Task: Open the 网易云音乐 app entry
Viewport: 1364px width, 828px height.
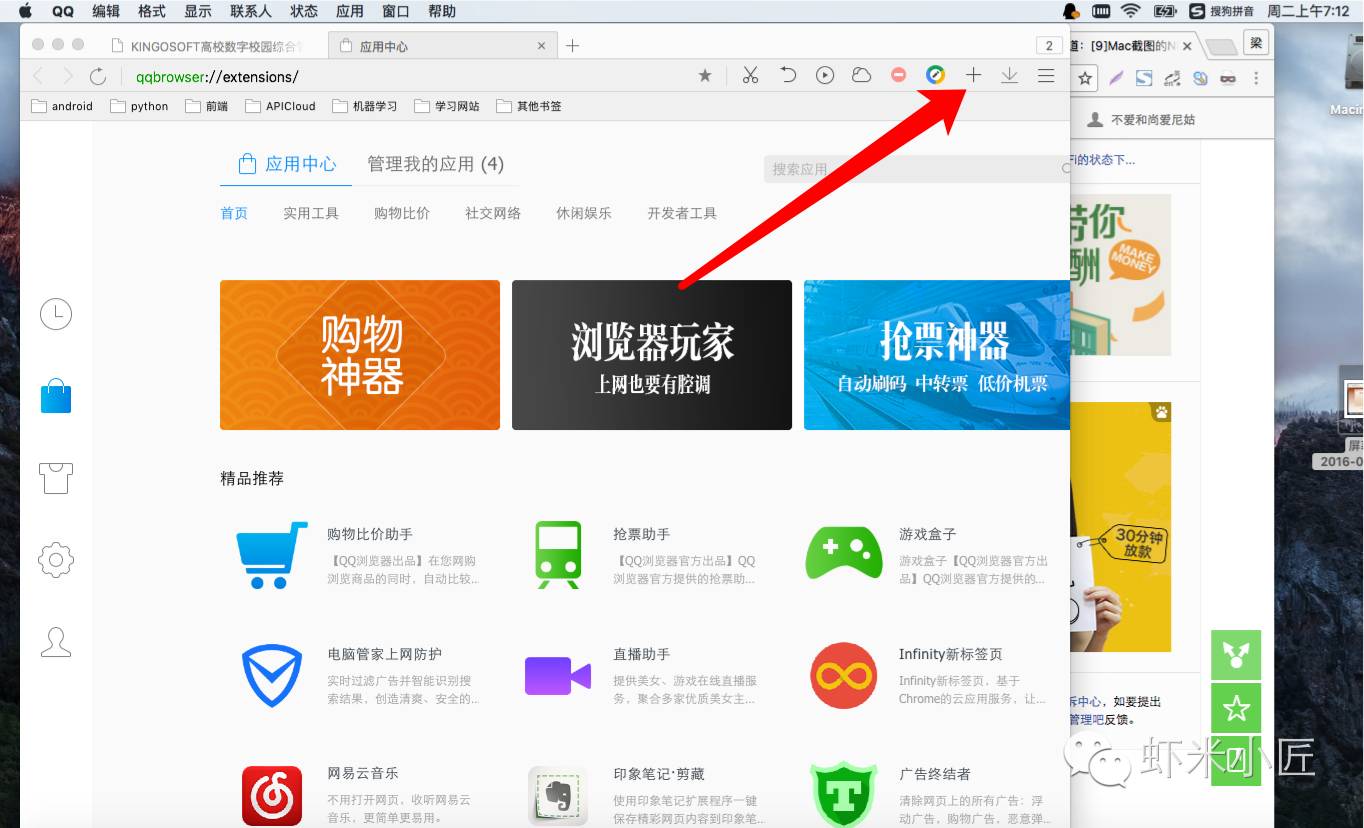Action: pyautogui.click(x=362, y=774)
